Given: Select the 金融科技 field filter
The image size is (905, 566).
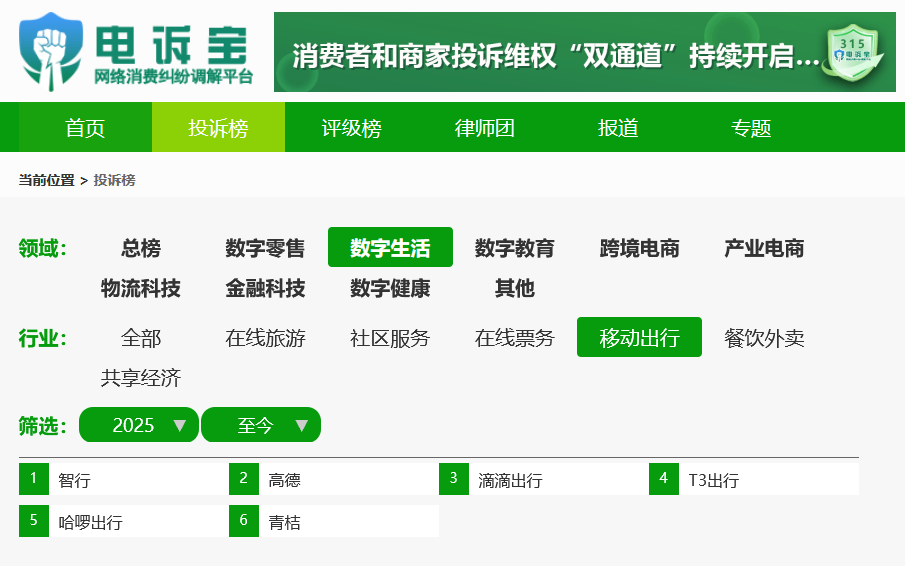Looking at the screenshot, I should (265, 288).
